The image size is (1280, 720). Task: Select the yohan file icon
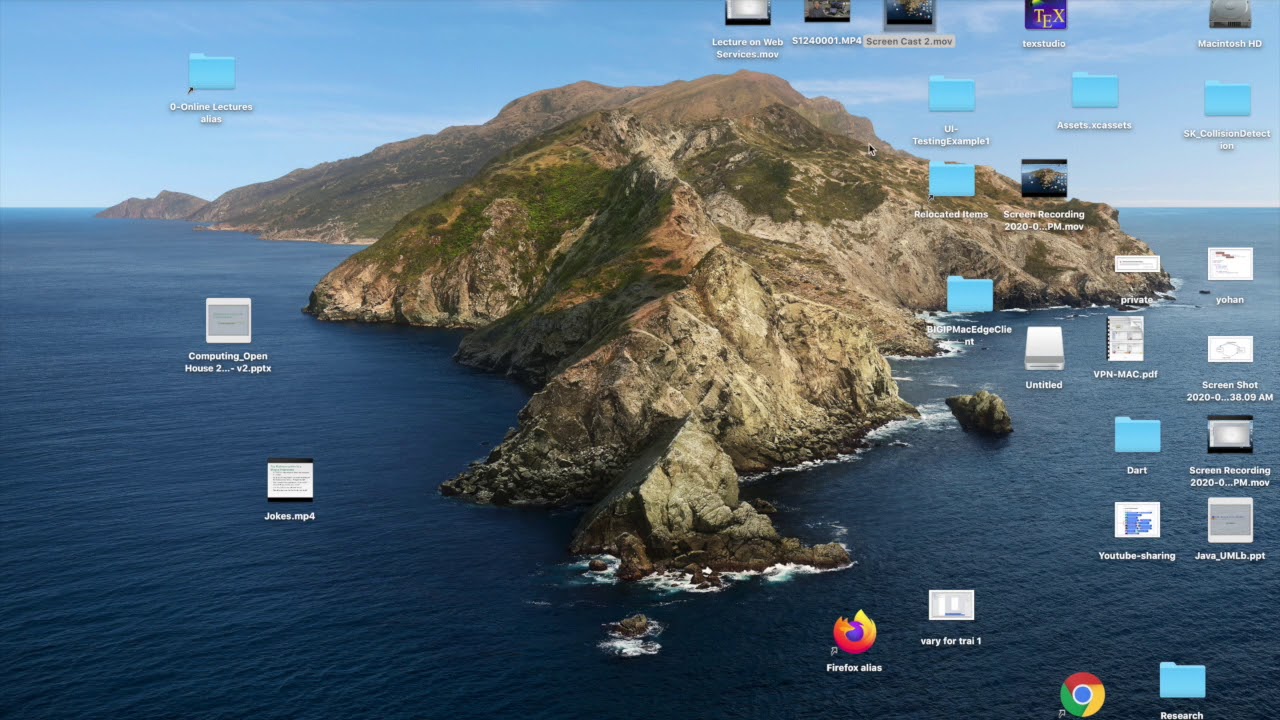[x=1230, y=264]
